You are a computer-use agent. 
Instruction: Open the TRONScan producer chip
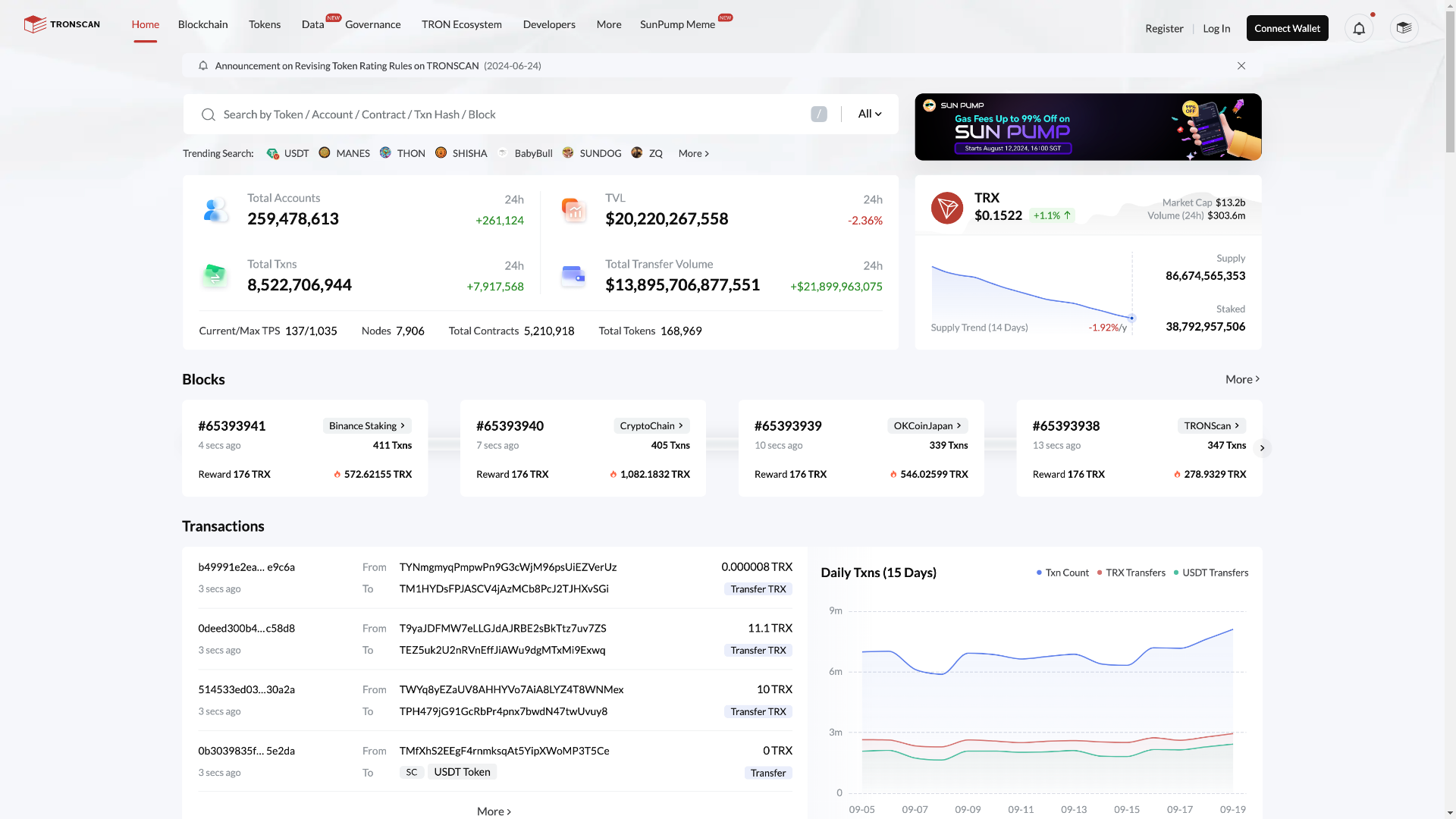1212,425
